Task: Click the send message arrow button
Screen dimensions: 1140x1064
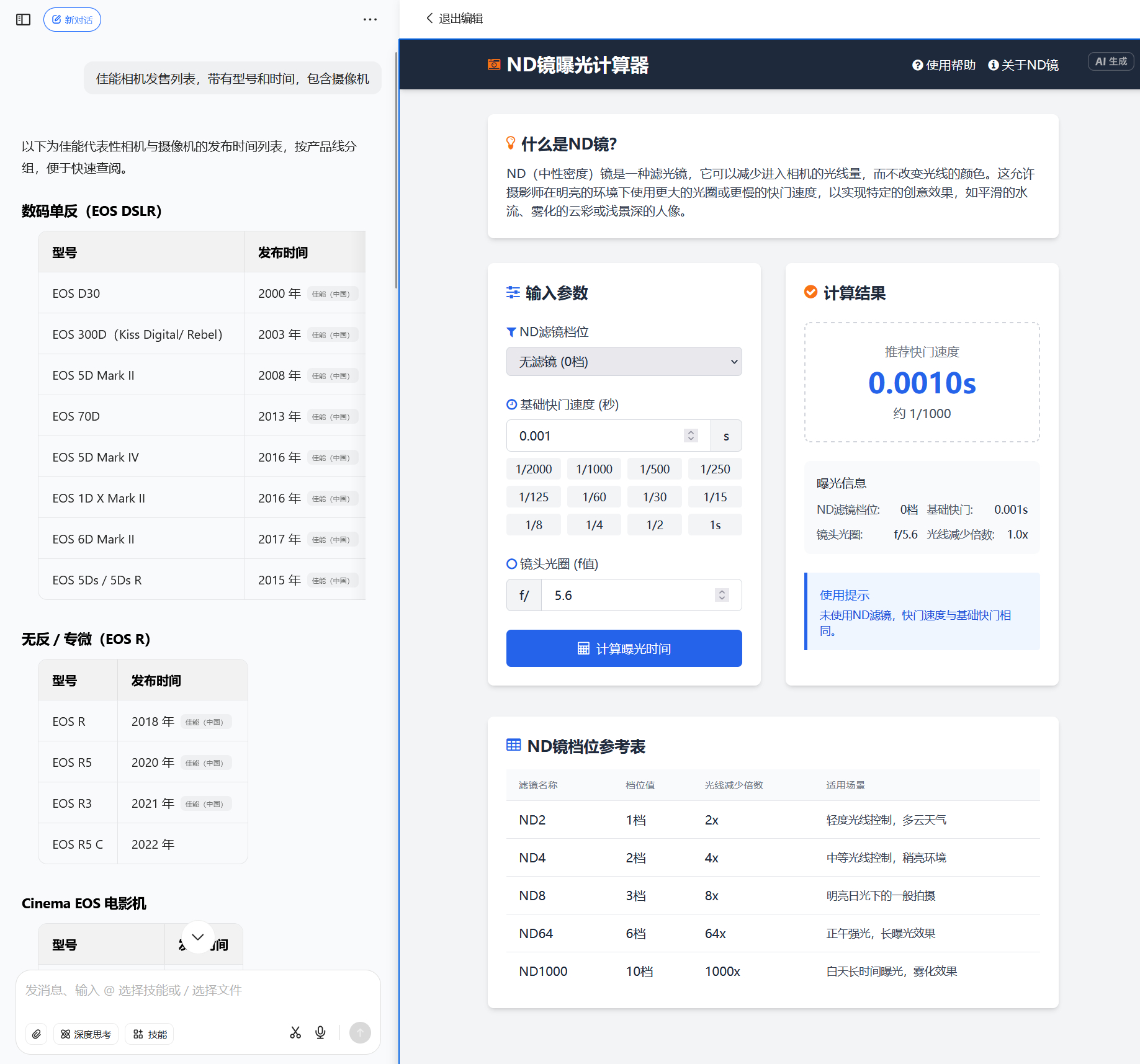Action: [x=360, y=1033]
